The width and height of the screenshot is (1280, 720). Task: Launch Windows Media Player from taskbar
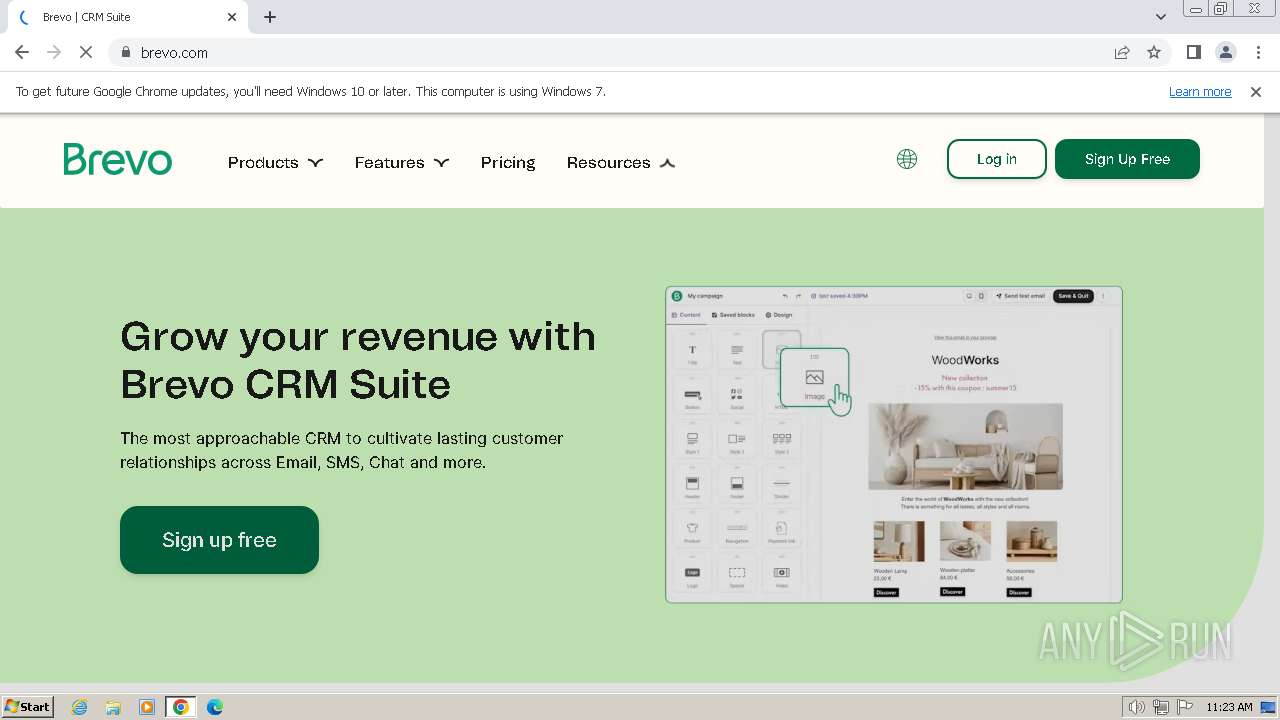tap(147, 707)
